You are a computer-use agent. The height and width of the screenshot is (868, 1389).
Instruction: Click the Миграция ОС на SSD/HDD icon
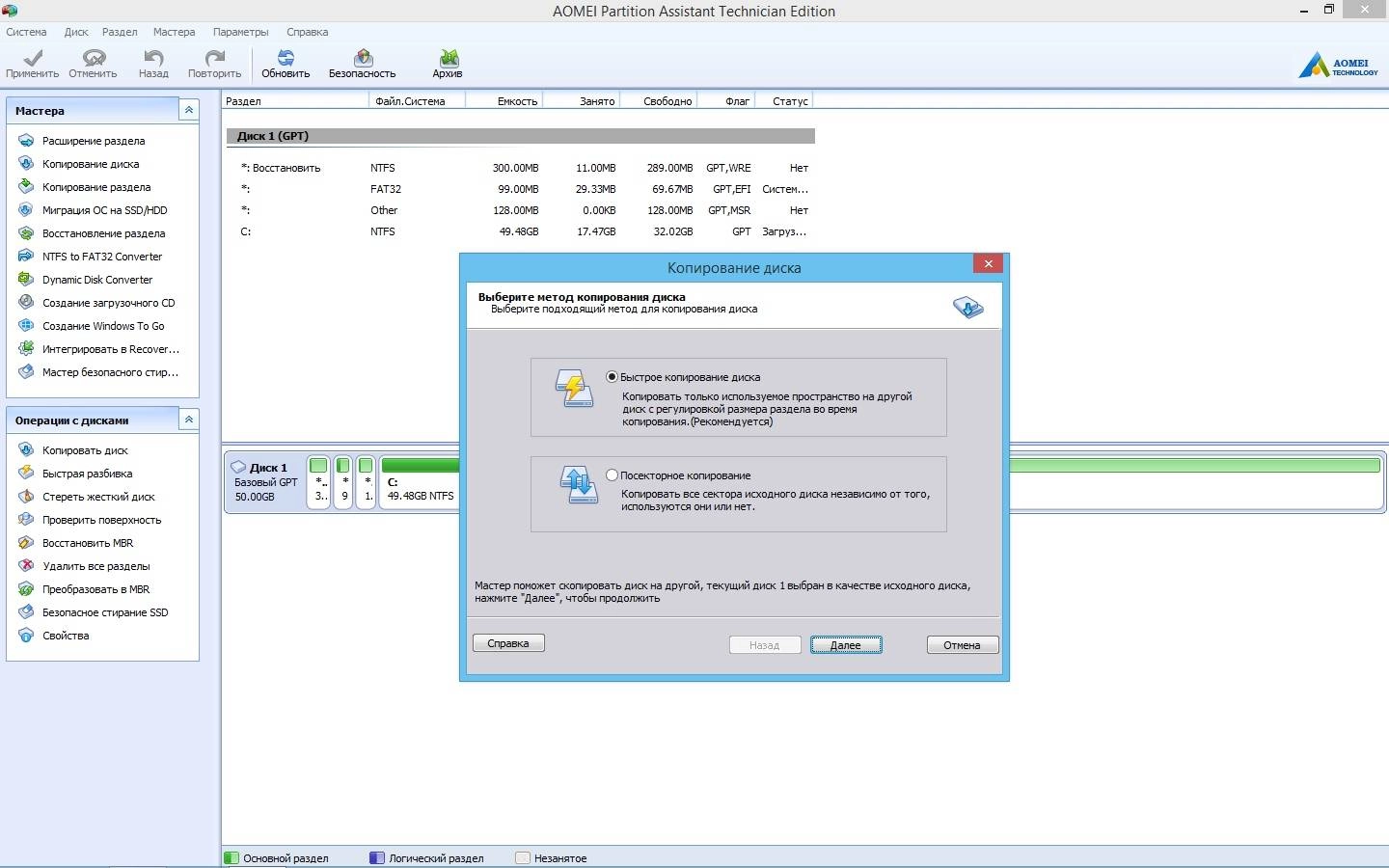point(26,210)
